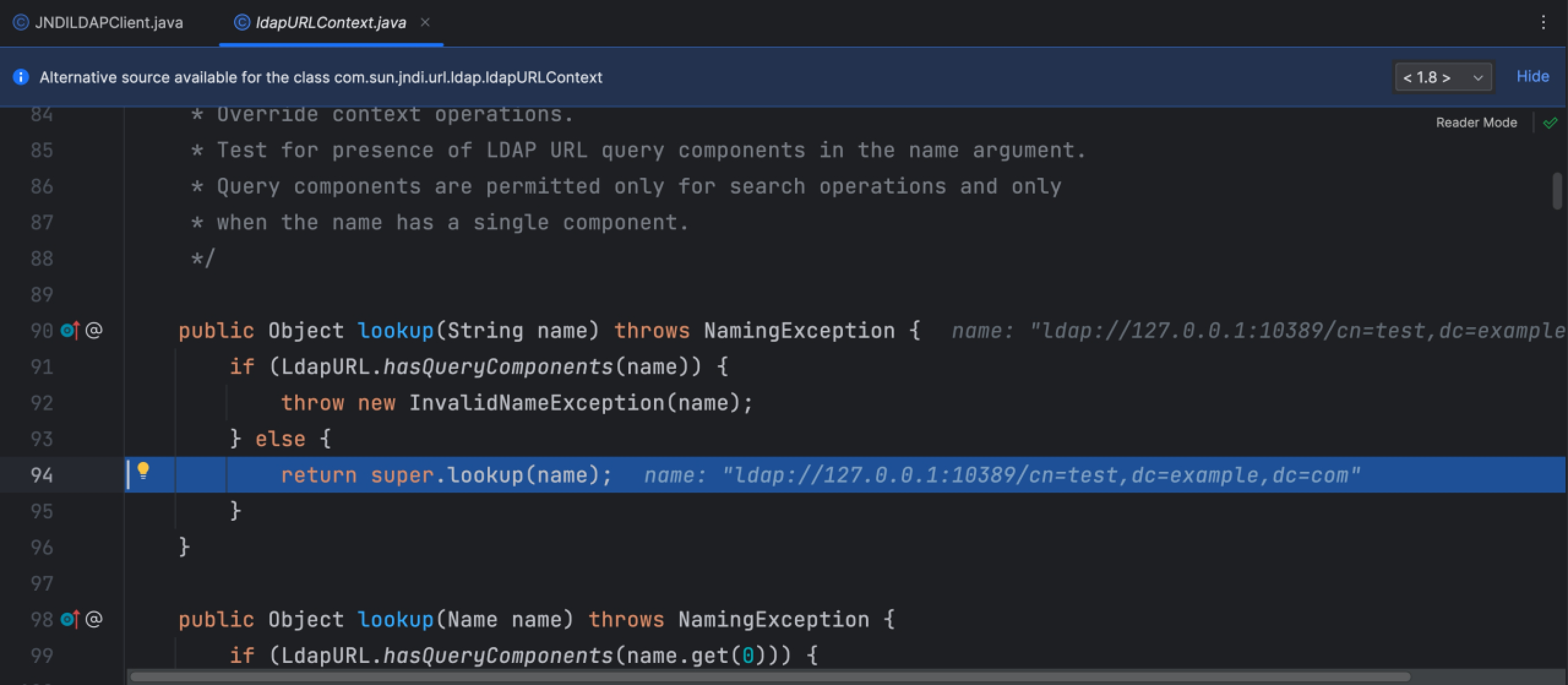Click the @ annotation icon on line 90
1568x685 pixels.
click(x=94, y=331)
